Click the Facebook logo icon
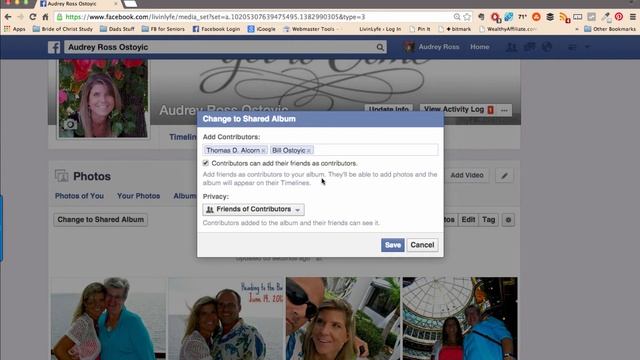 click(54, 47)
